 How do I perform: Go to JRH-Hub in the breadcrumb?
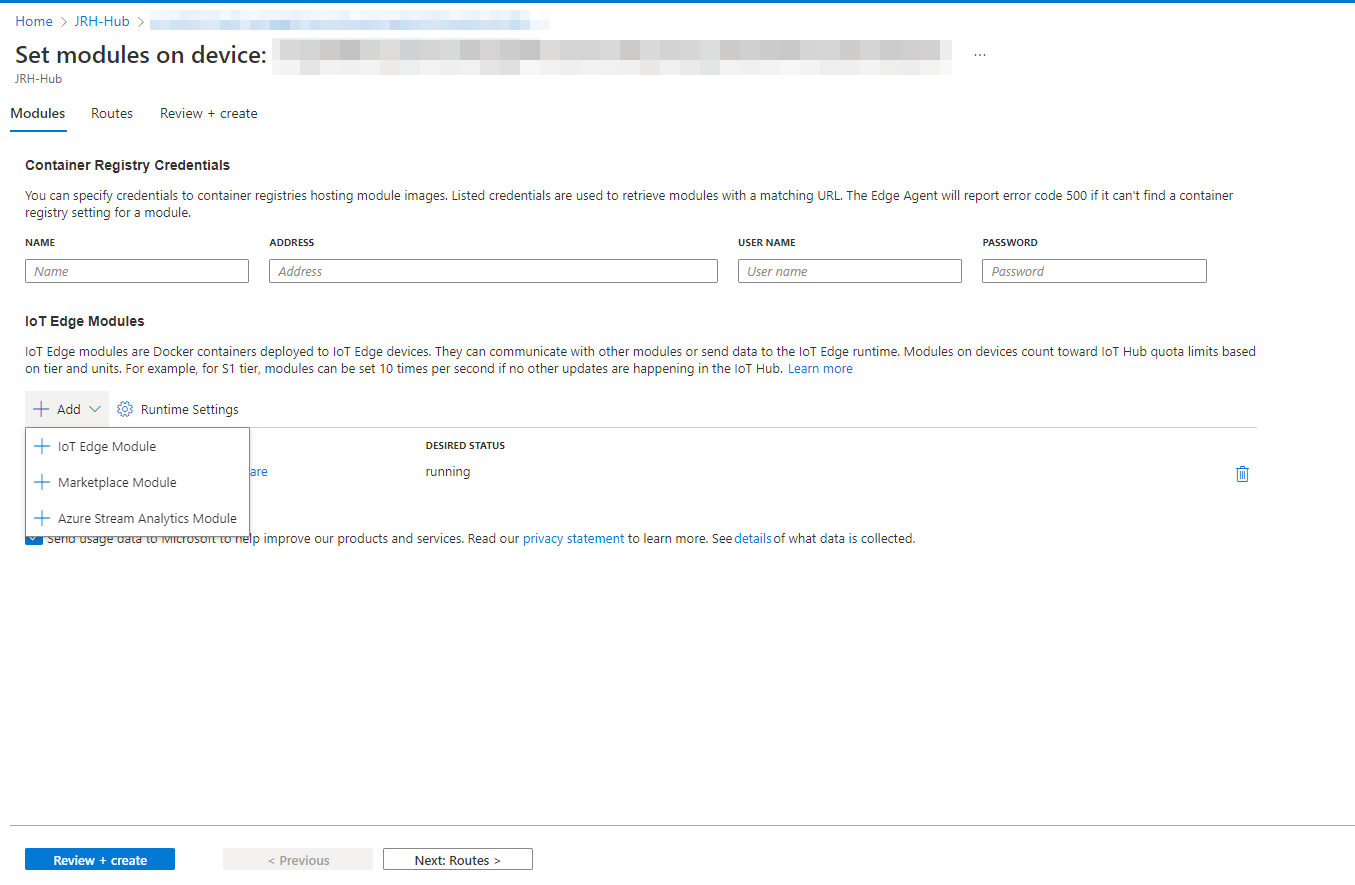coord(102,21)
